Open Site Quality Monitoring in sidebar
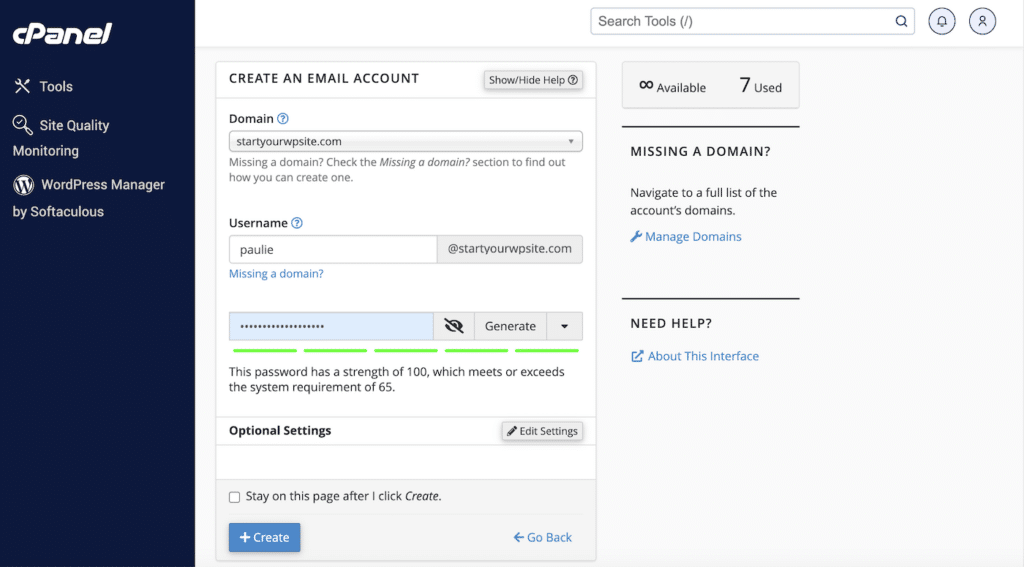Screen dimensions: 1024x567 [61, 138]
